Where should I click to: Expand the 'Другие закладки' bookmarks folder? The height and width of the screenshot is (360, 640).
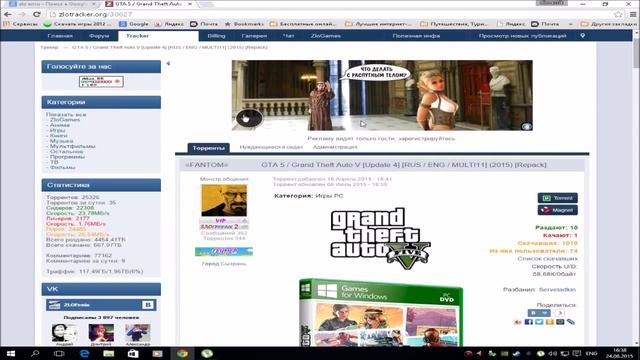pyautogui.click(x=608, y=24)
